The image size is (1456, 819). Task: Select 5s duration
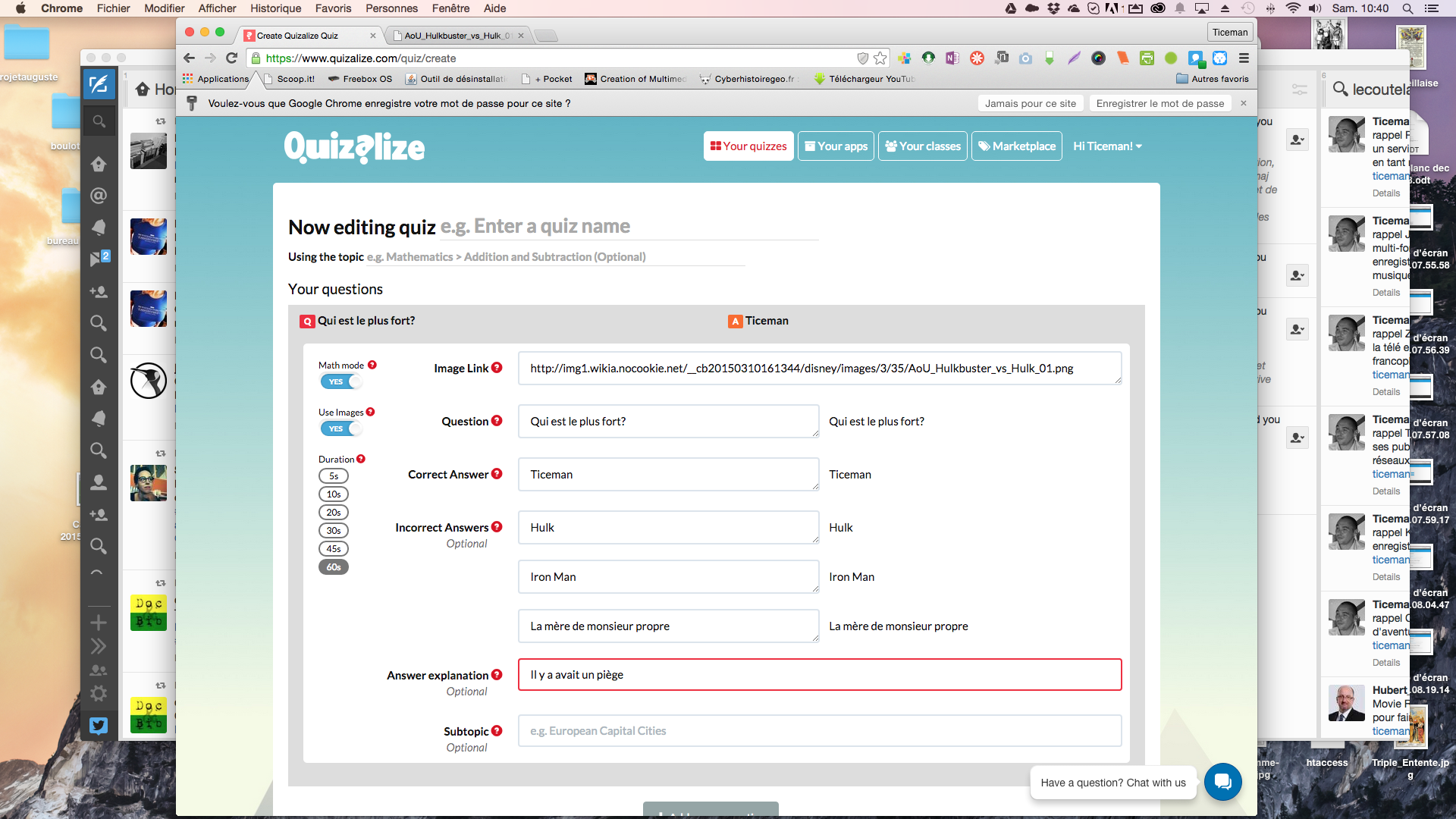pyautogui.click(x=334, y=476)
